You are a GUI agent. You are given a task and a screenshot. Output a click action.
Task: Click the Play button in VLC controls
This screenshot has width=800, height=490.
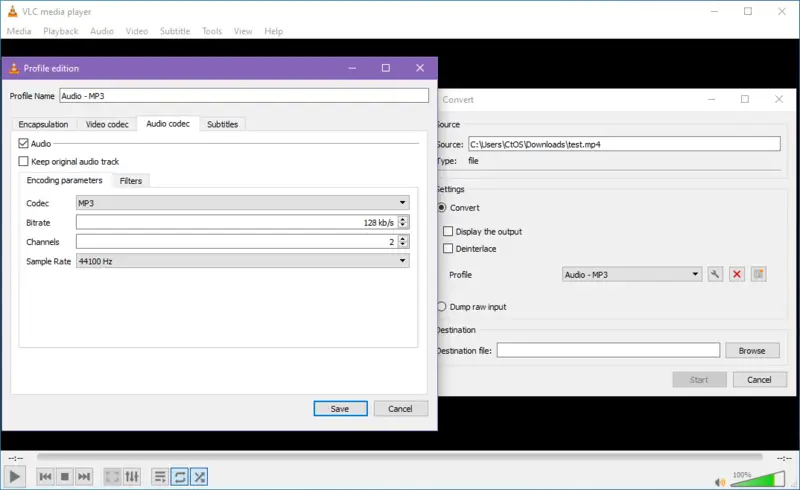14,477
